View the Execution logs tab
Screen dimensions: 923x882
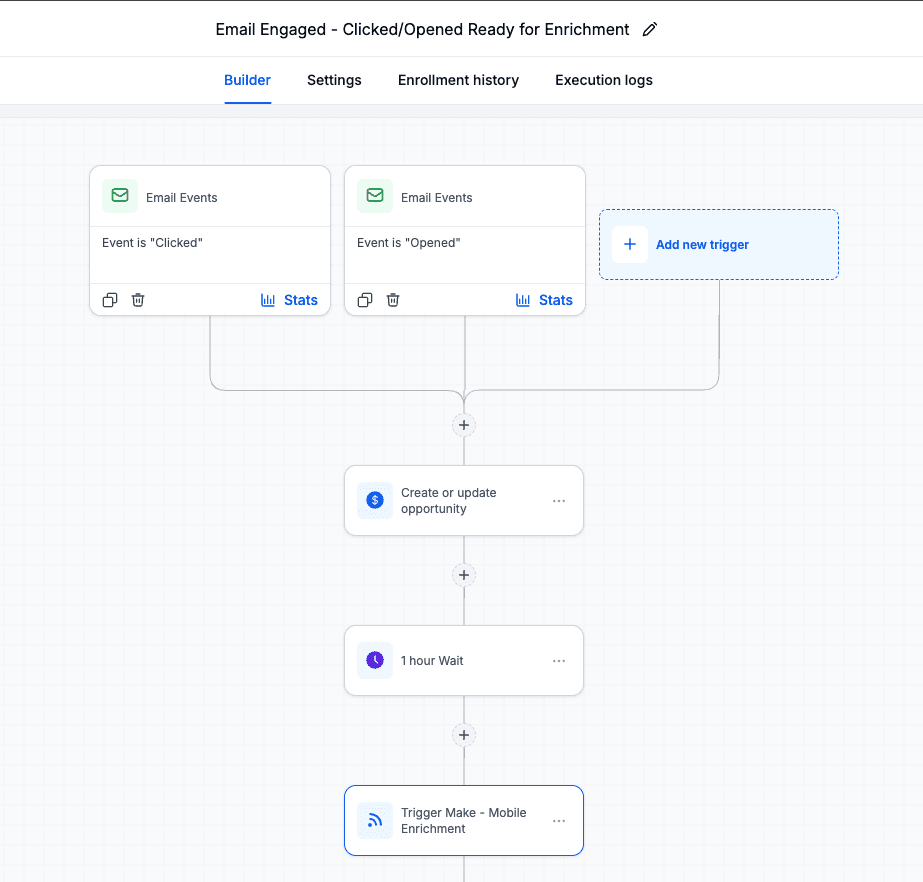point(604,80)
